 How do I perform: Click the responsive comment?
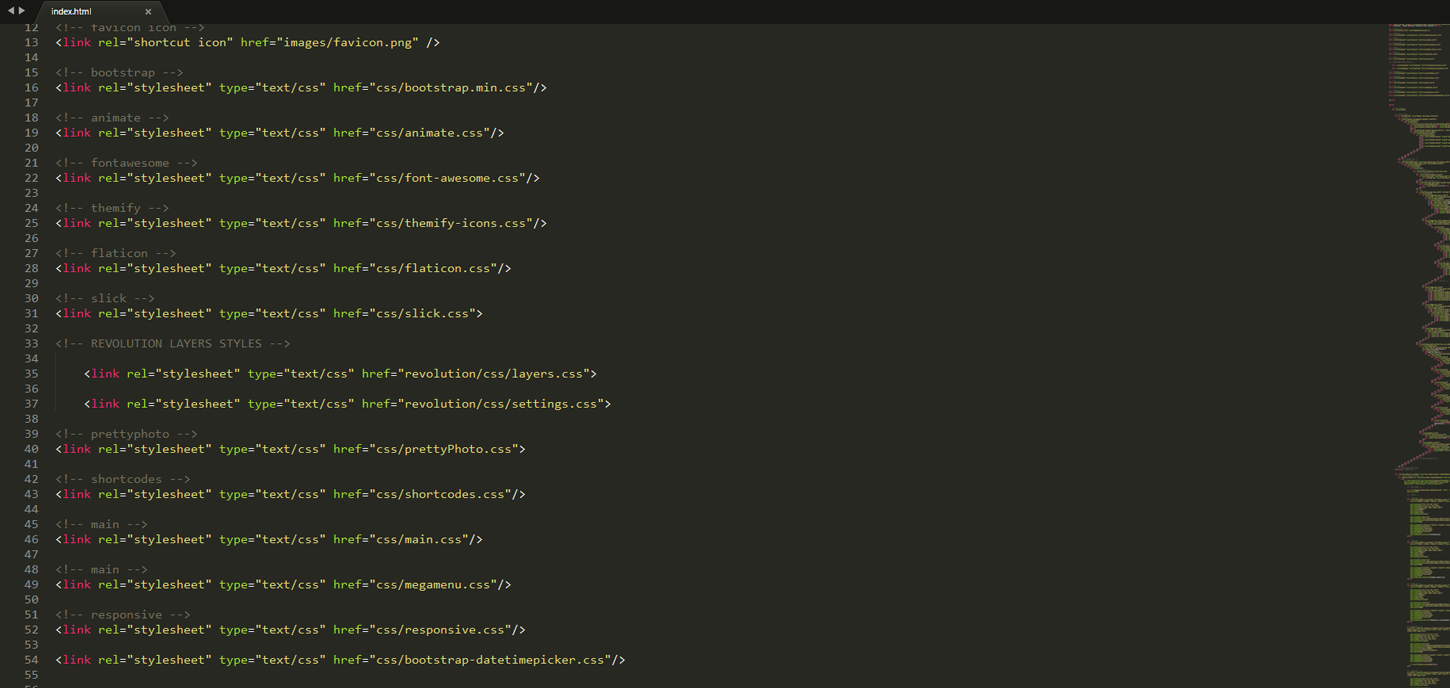click(x=123, y=614)
